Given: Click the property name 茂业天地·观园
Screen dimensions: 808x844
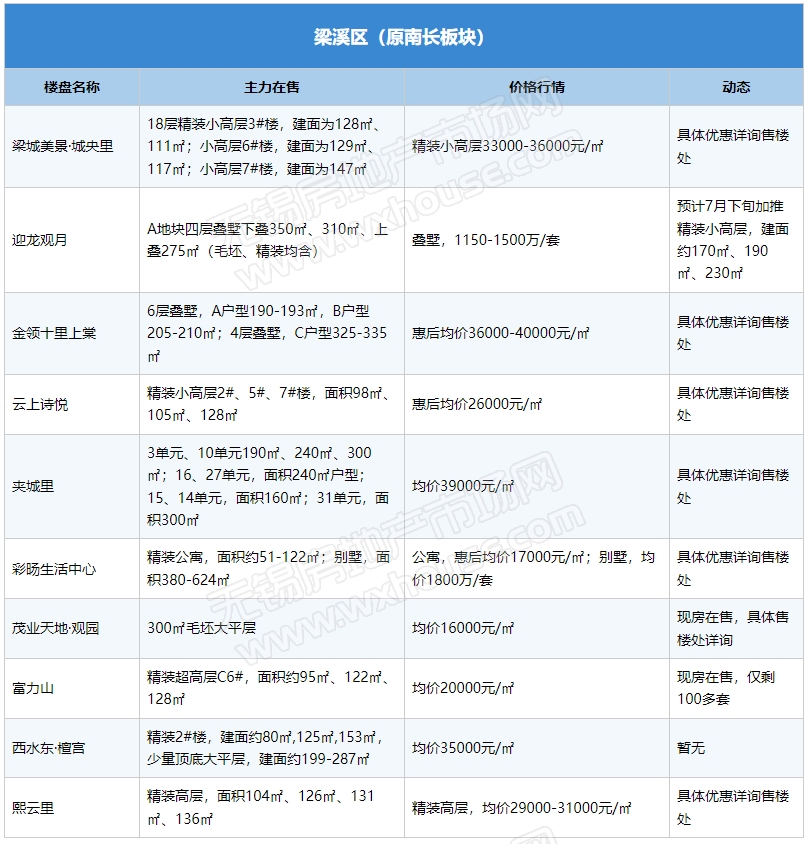Looking at the screenshot, I should coord(55,628).
